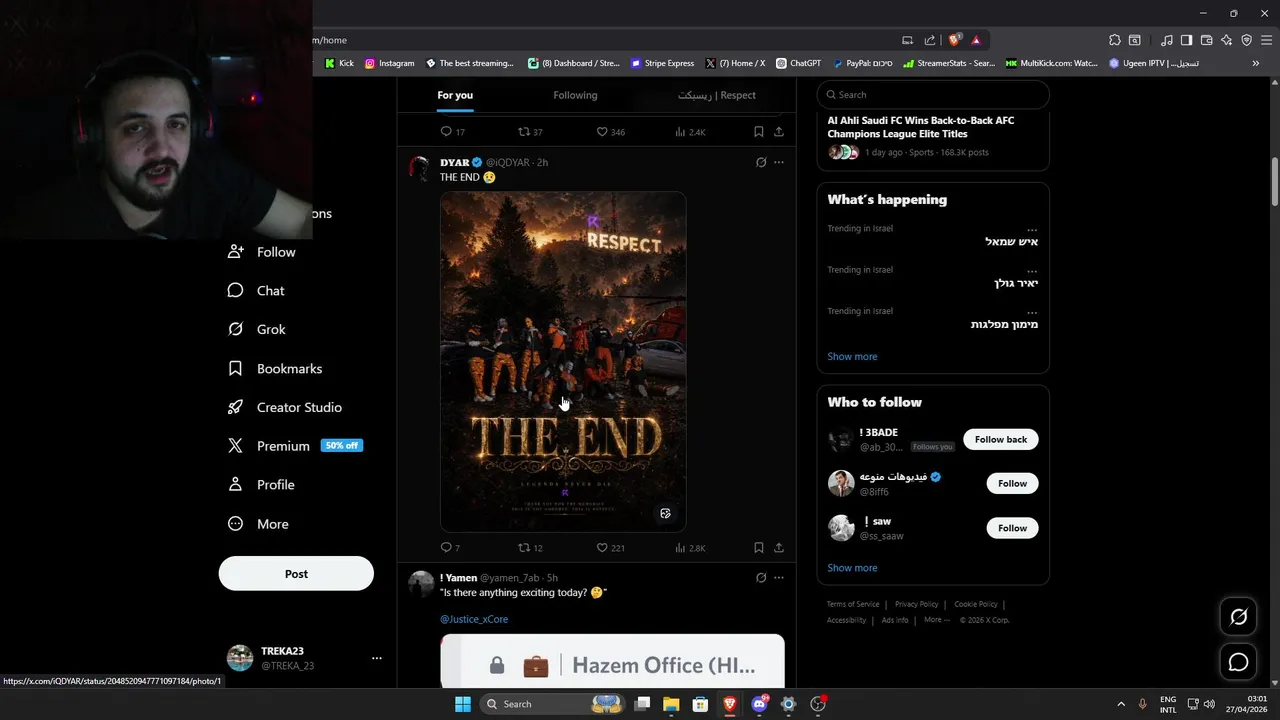Show more under Who to follow

[x=852, y=568]
